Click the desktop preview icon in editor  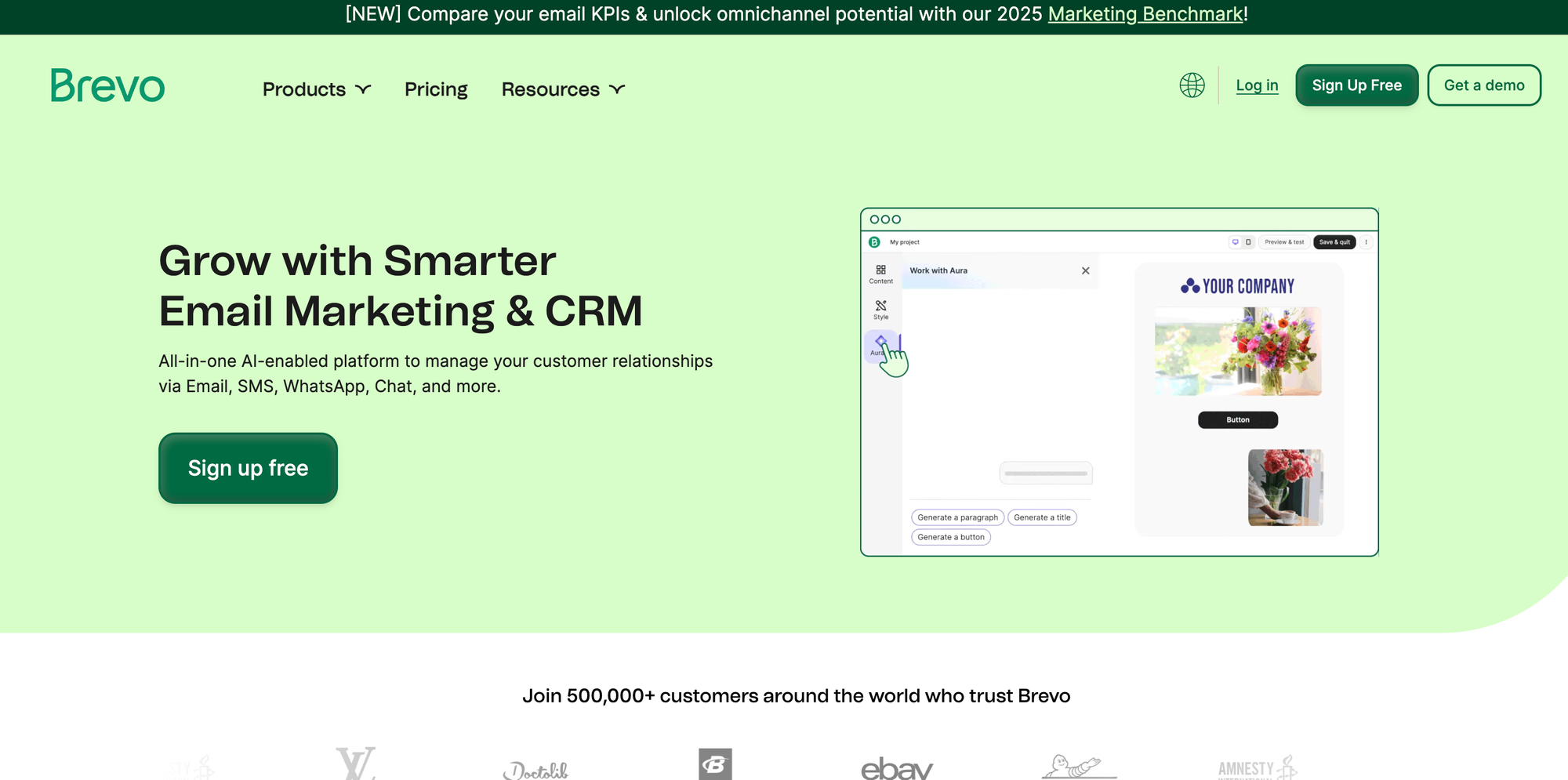(x=1236, y=242)
